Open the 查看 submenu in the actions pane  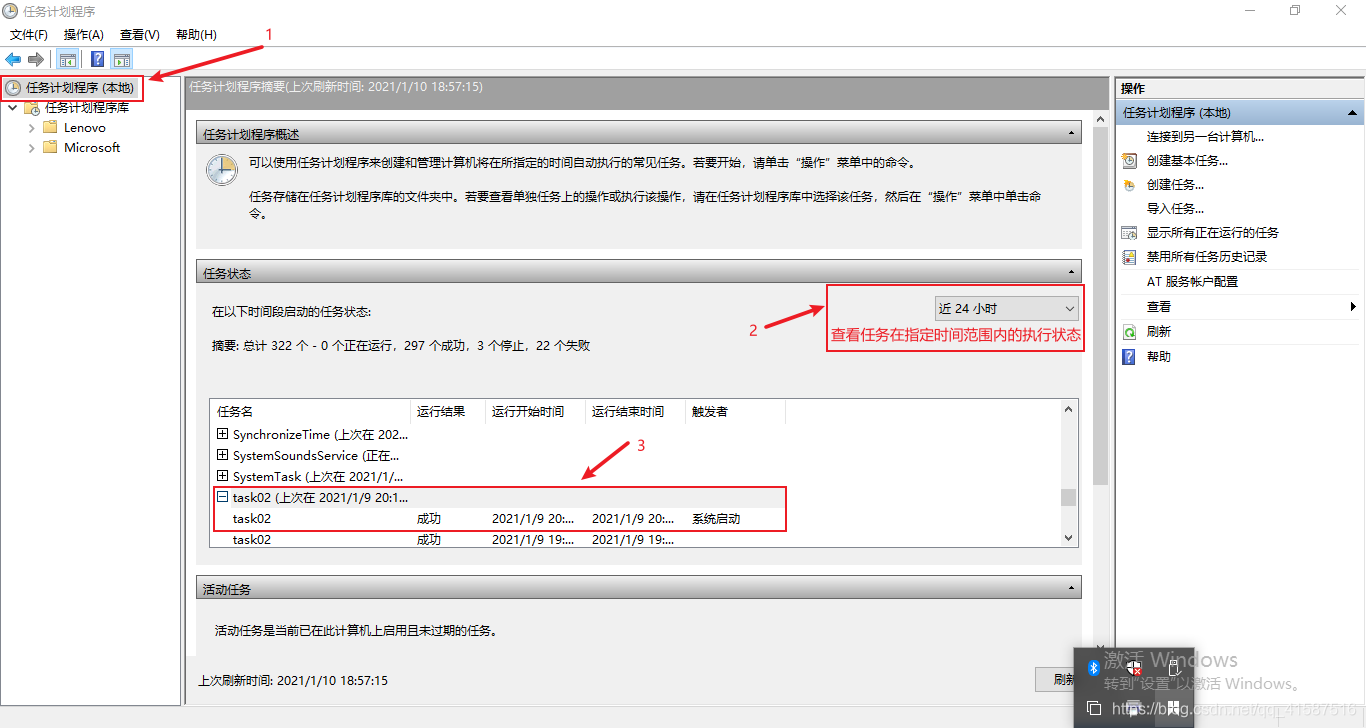pyautogui.click(x=1238, y=307)
